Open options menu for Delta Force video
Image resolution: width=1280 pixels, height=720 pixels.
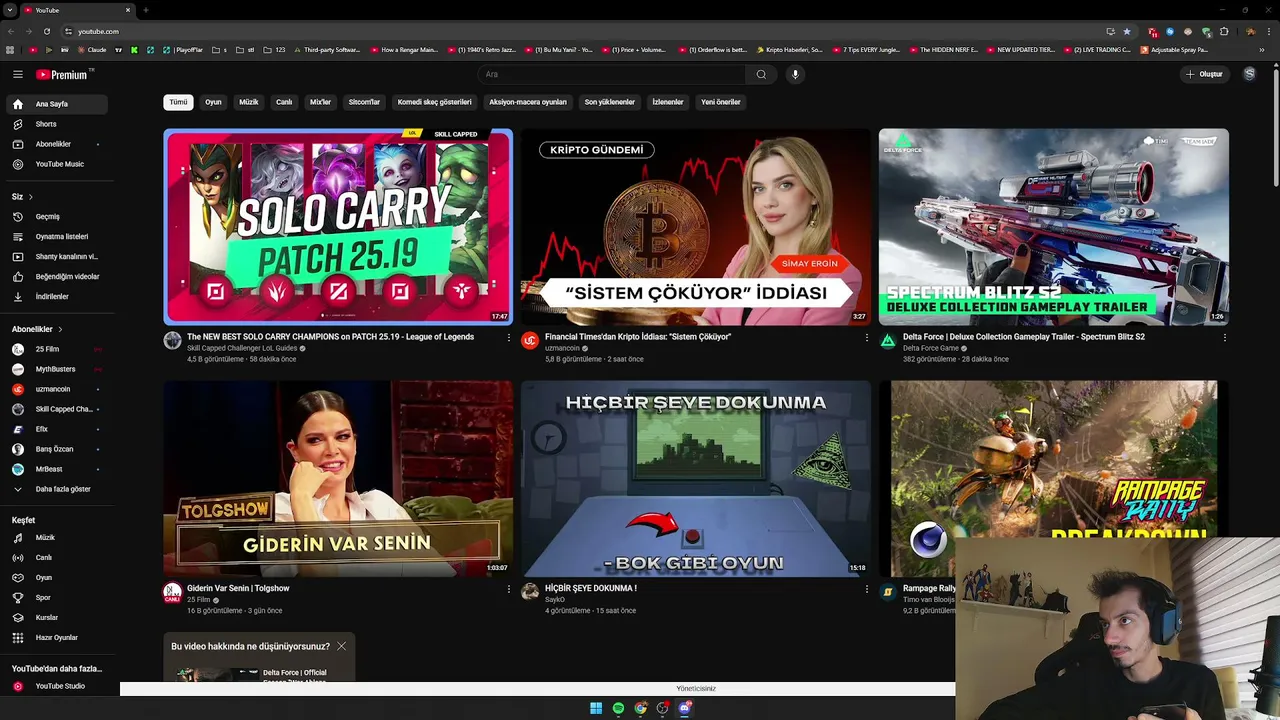1224,338
